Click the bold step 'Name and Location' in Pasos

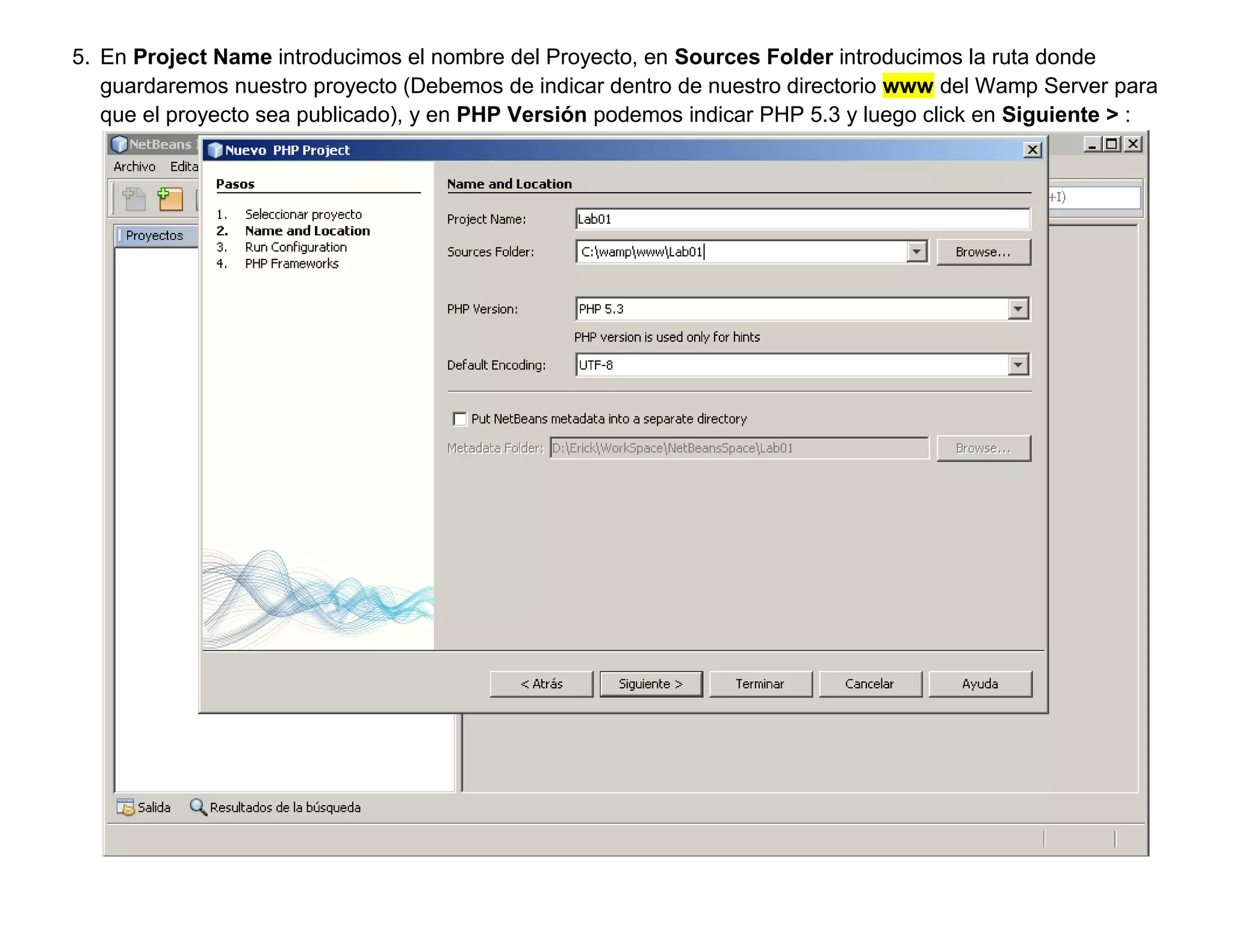tap(307, 231)
